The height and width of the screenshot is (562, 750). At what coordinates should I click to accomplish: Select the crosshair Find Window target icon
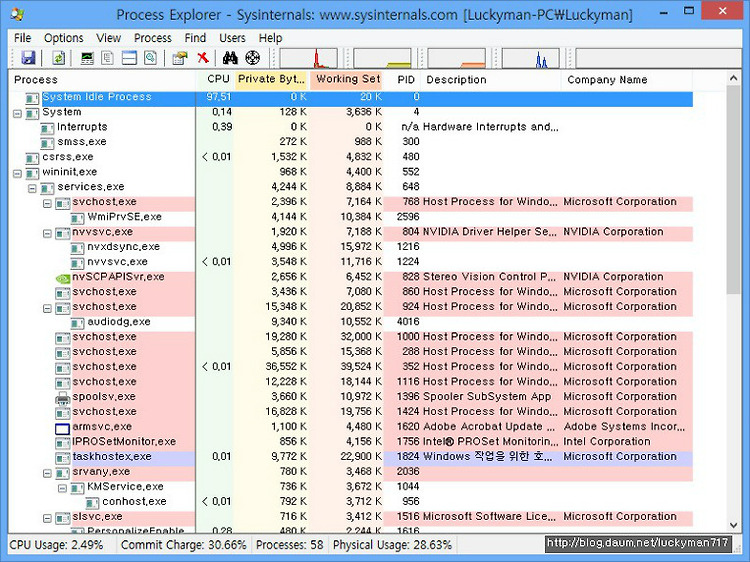click(x=253, y=58)
